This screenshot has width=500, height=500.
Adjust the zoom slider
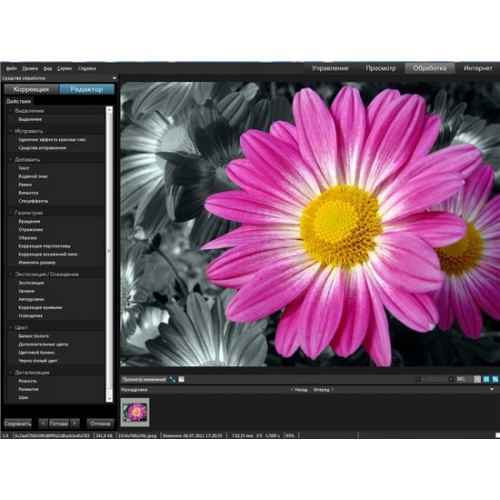click(434, 379)
